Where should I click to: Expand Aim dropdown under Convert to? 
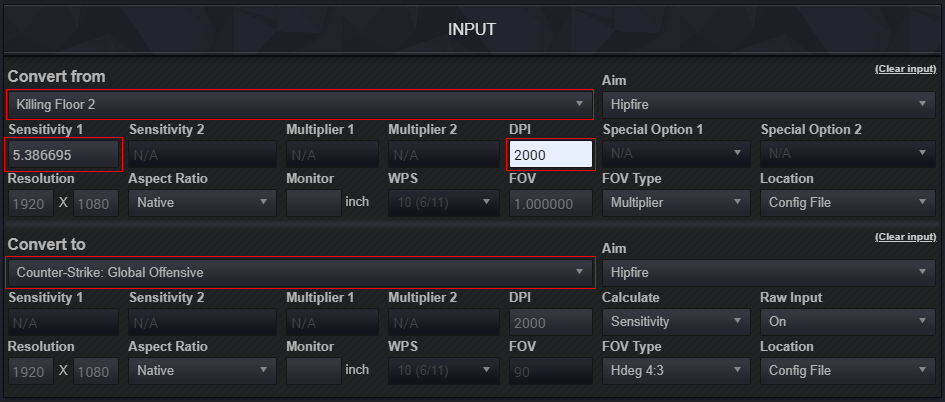[768, 272]
